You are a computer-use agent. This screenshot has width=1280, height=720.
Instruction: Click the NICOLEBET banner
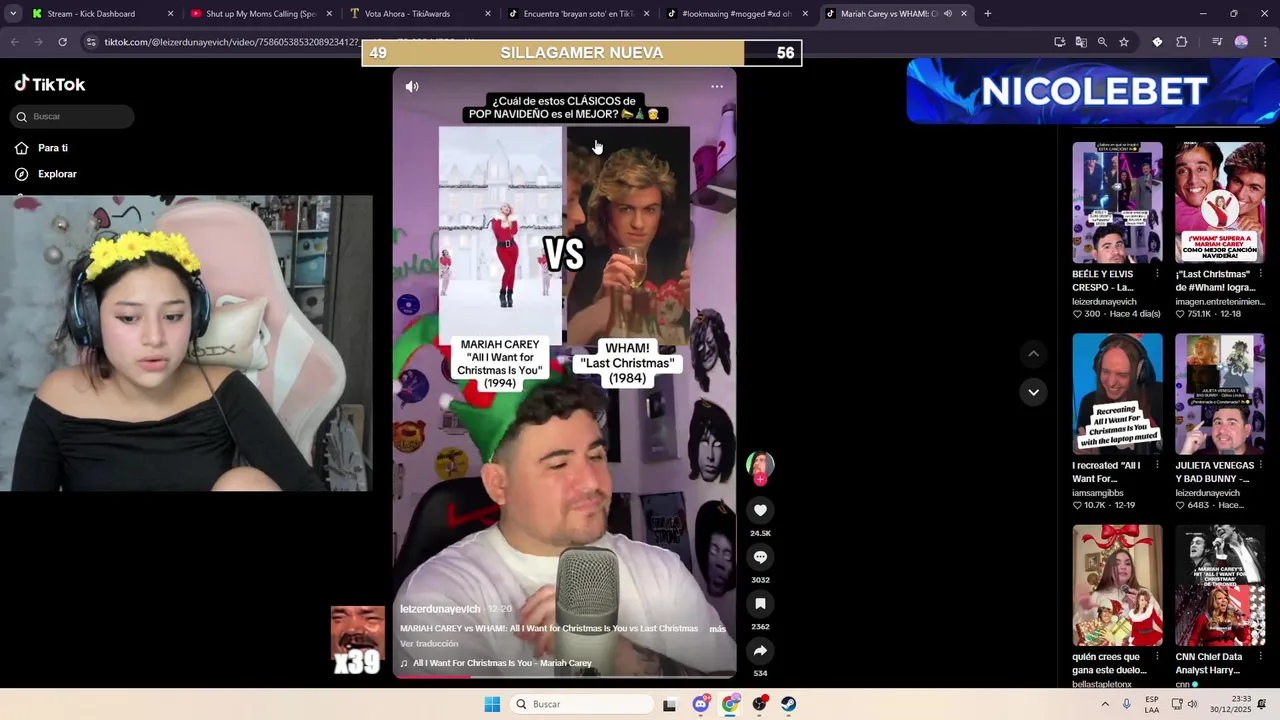tap(1092, 91)
